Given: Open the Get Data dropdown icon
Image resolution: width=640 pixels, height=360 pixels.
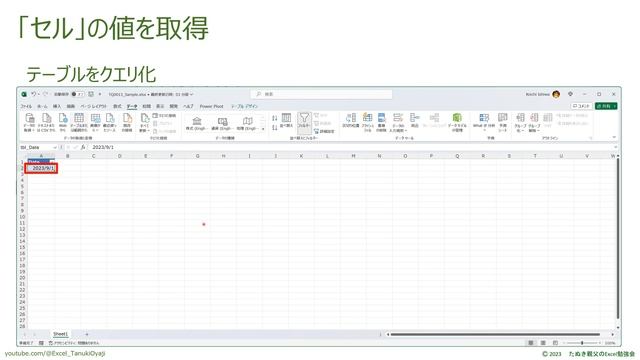Looking at the screenshot, I should [x=29, y=122].
